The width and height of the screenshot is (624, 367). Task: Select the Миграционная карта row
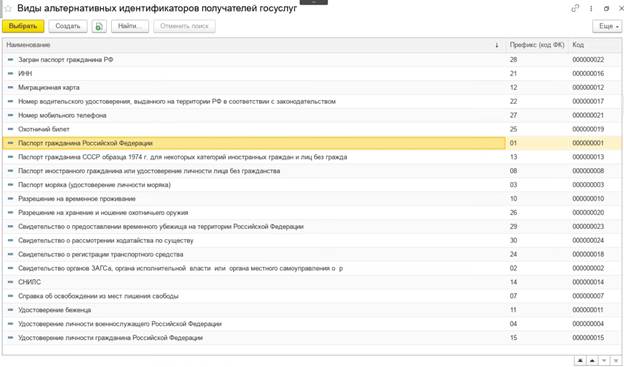pos(312,88)
